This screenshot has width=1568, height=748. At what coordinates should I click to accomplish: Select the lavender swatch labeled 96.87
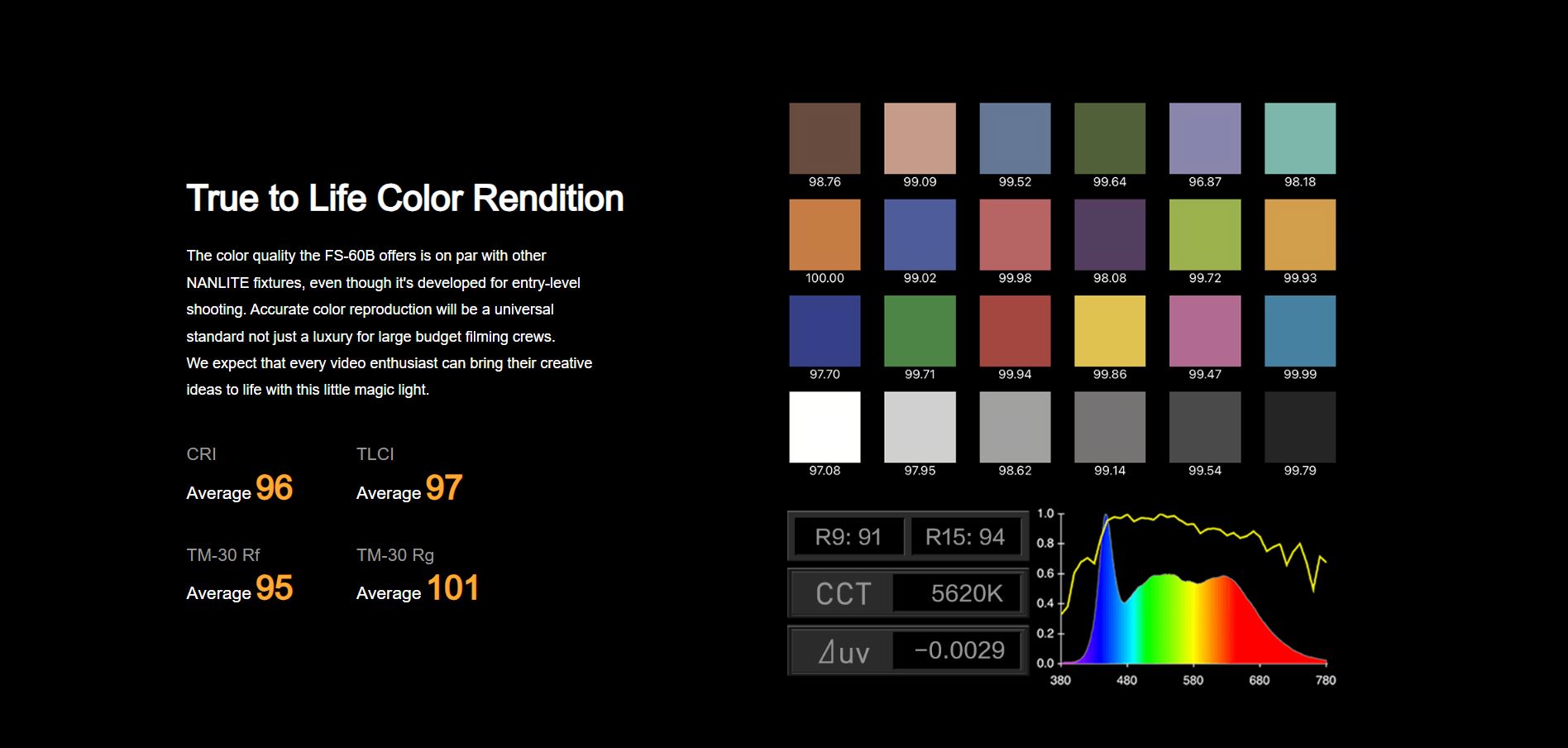pos(1205,138)
